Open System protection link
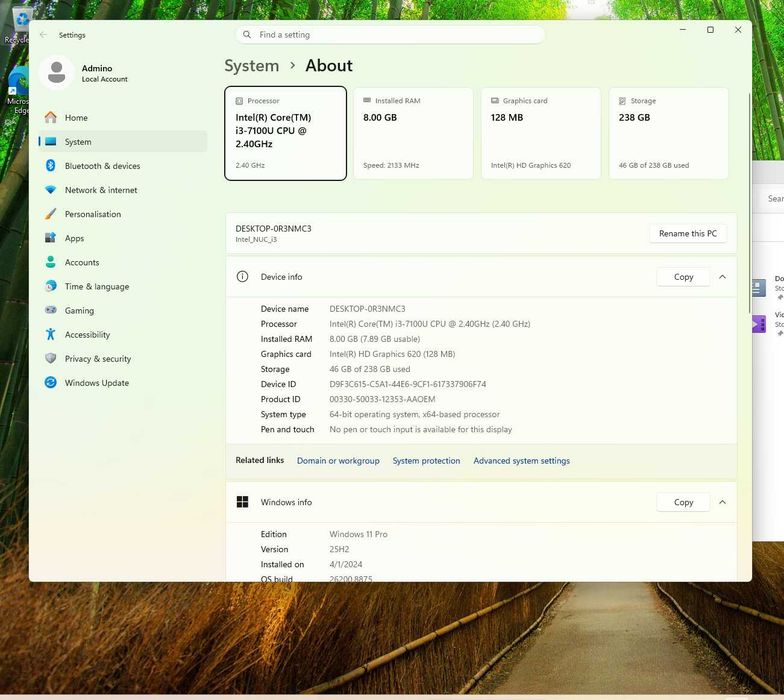Screen dimensions: 784x700 pyautogui.click(x=426, y=460)
